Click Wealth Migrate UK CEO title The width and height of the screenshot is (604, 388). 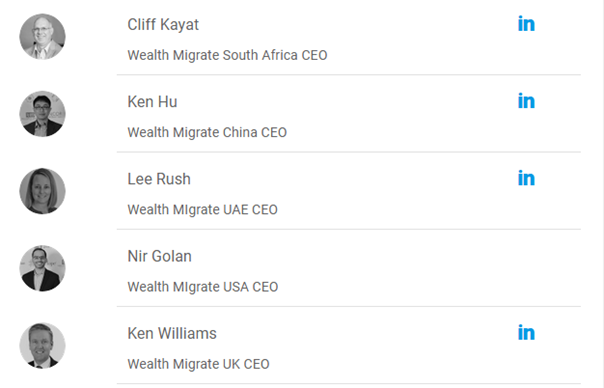pyautogui.click(x=198, y=364)
